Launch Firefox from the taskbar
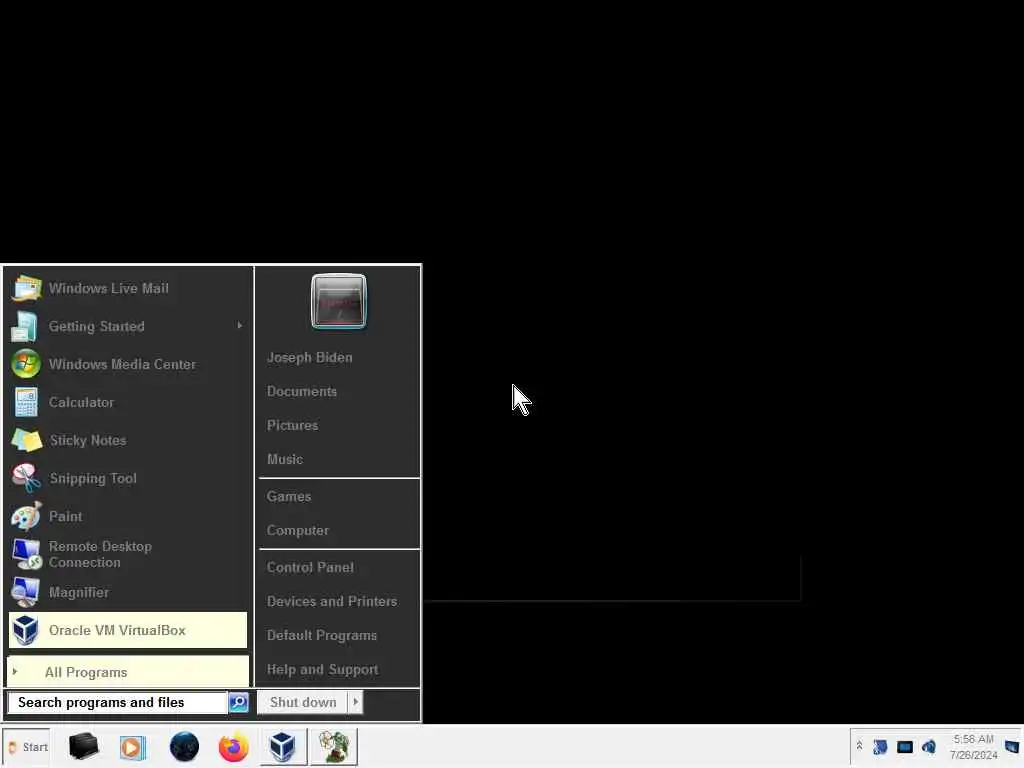 tap(233, 746)
